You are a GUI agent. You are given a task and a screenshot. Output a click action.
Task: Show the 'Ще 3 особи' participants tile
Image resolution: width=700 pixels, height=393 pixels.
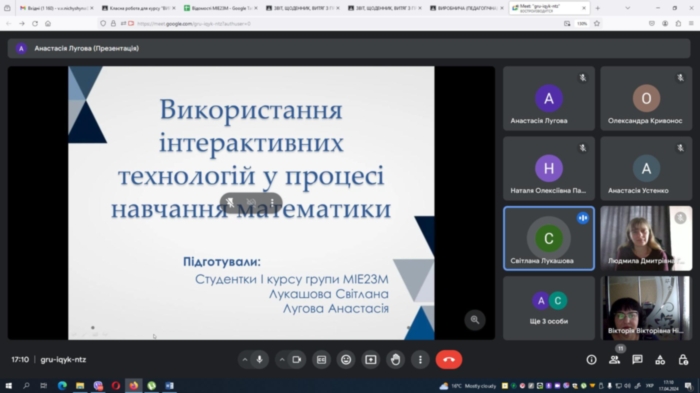pyautogui.click(x=549, y=308)
